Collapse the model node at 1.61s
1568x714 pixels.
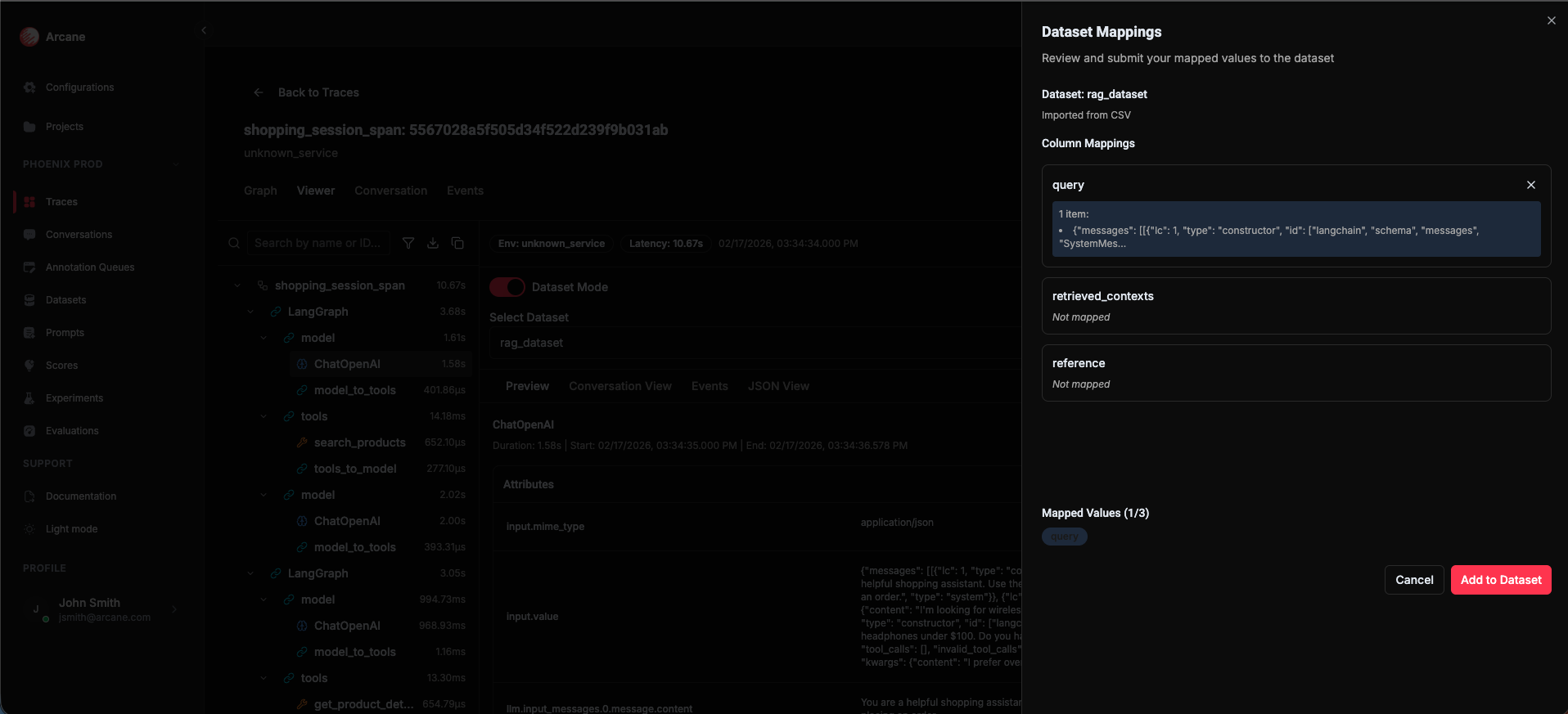[264, 338]
